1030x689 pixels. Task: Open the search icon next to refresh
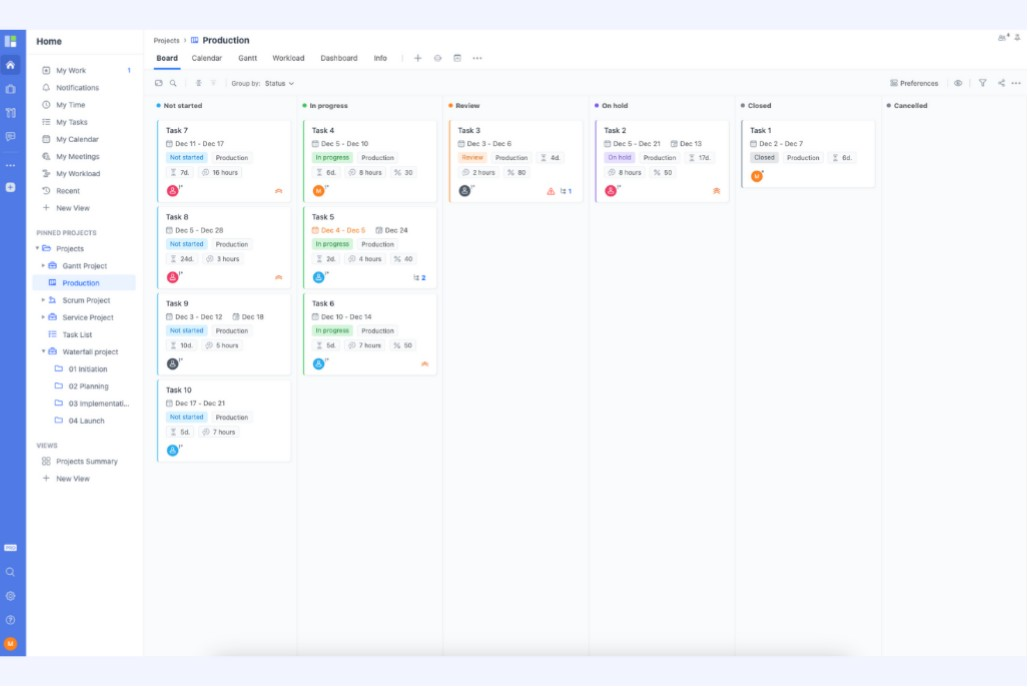point(175,83)
